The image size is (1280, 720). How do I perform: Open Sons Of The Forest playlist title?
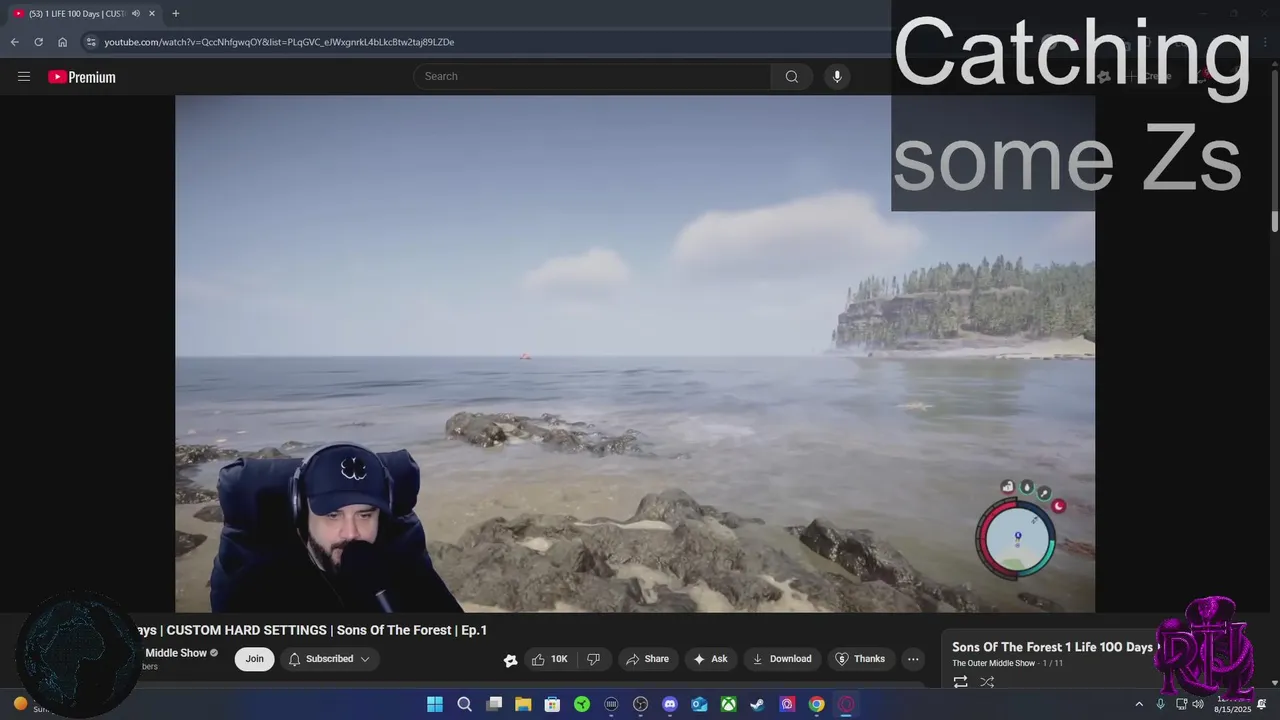click(x=1053, y=647)
